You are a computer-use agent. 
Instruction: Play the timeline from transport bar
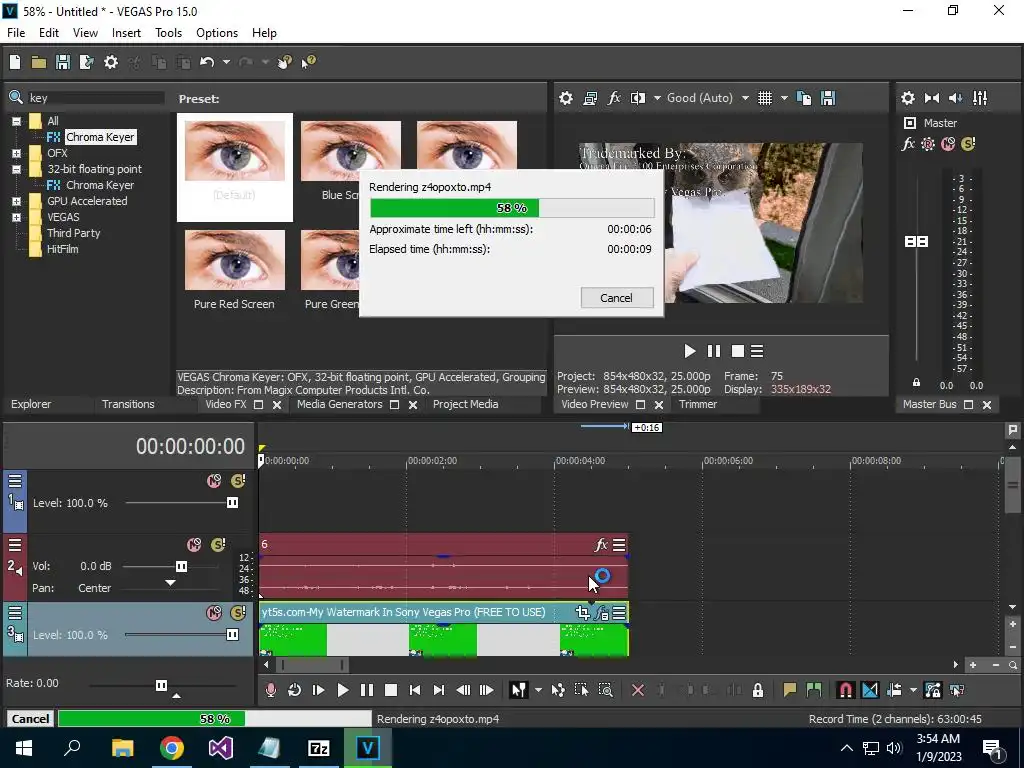(342, 690)
